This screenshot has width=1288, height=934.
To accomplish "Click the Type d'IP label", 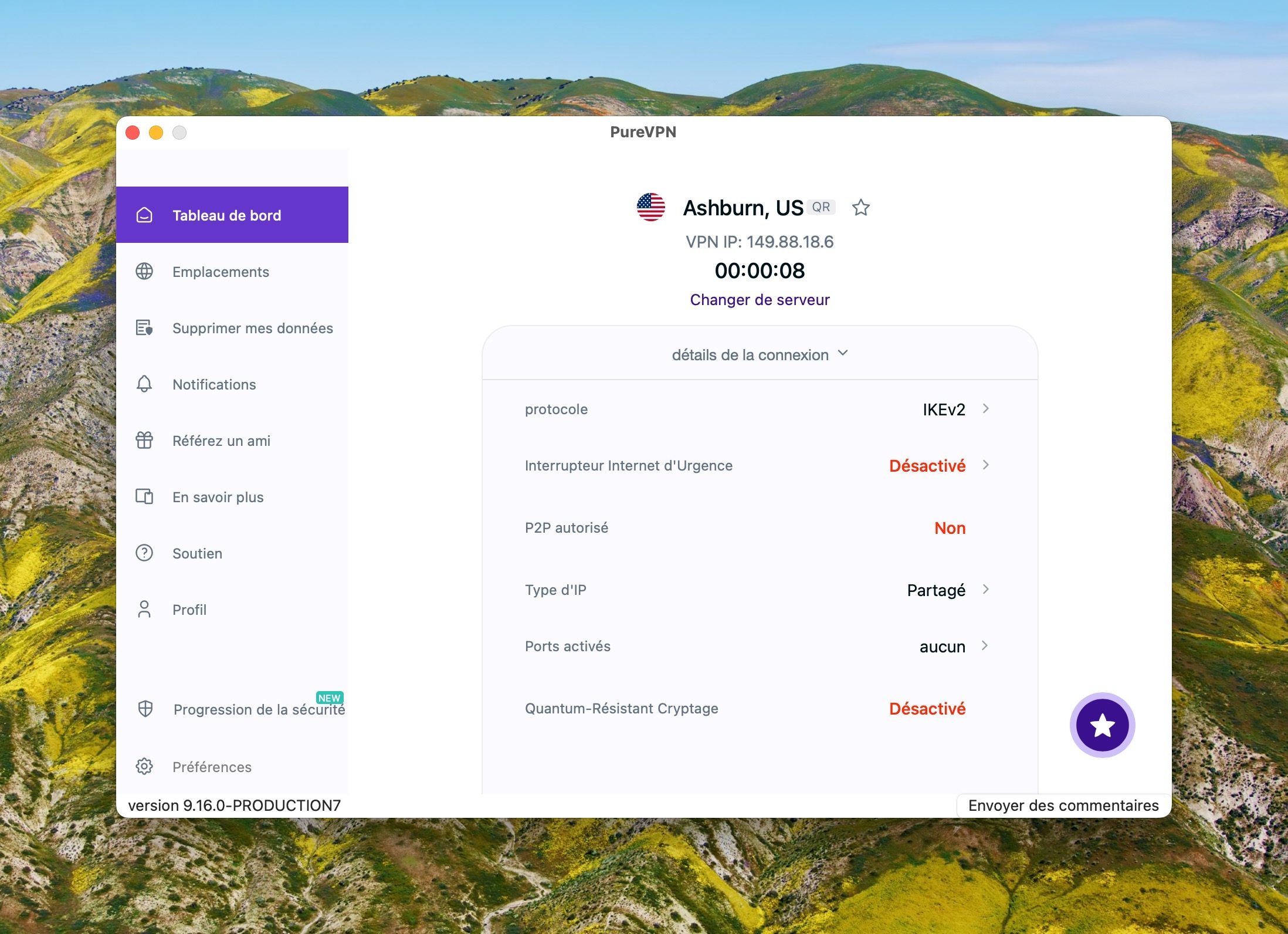I will (555, 590).
